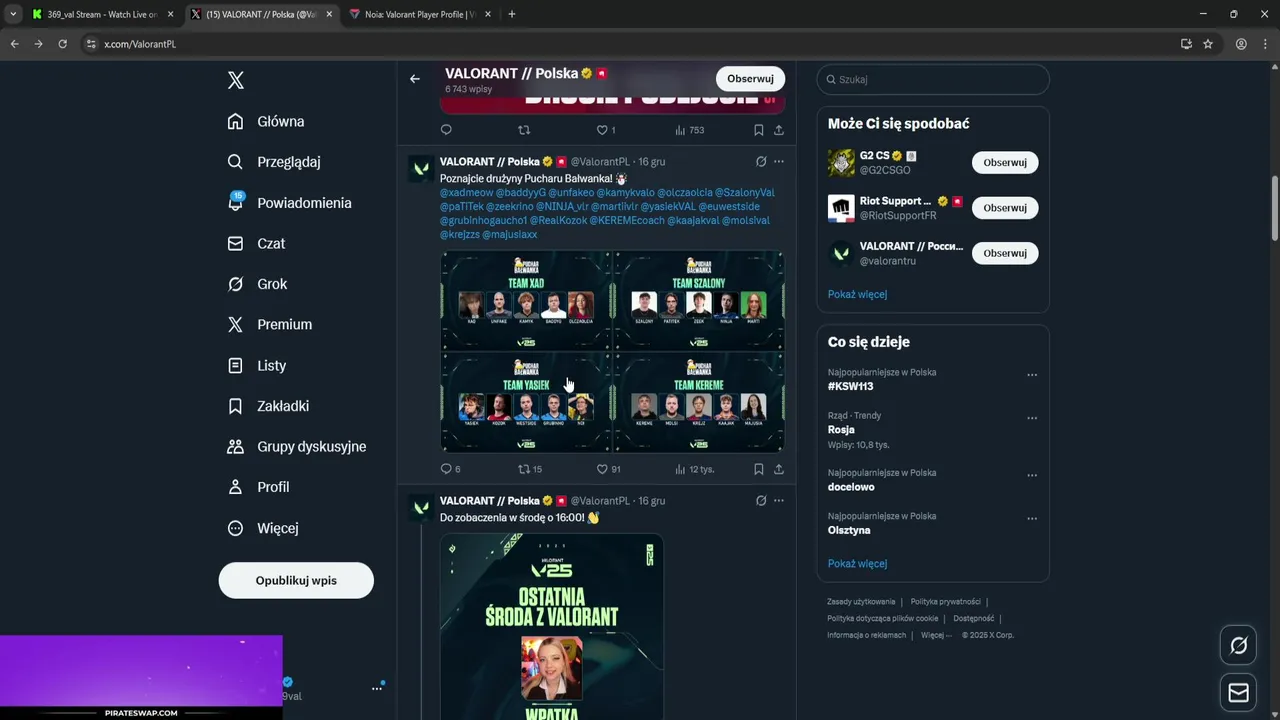Bookmark the Puchar Bałwanka team post
The image size is (1280, 720).
pos(759,469)
